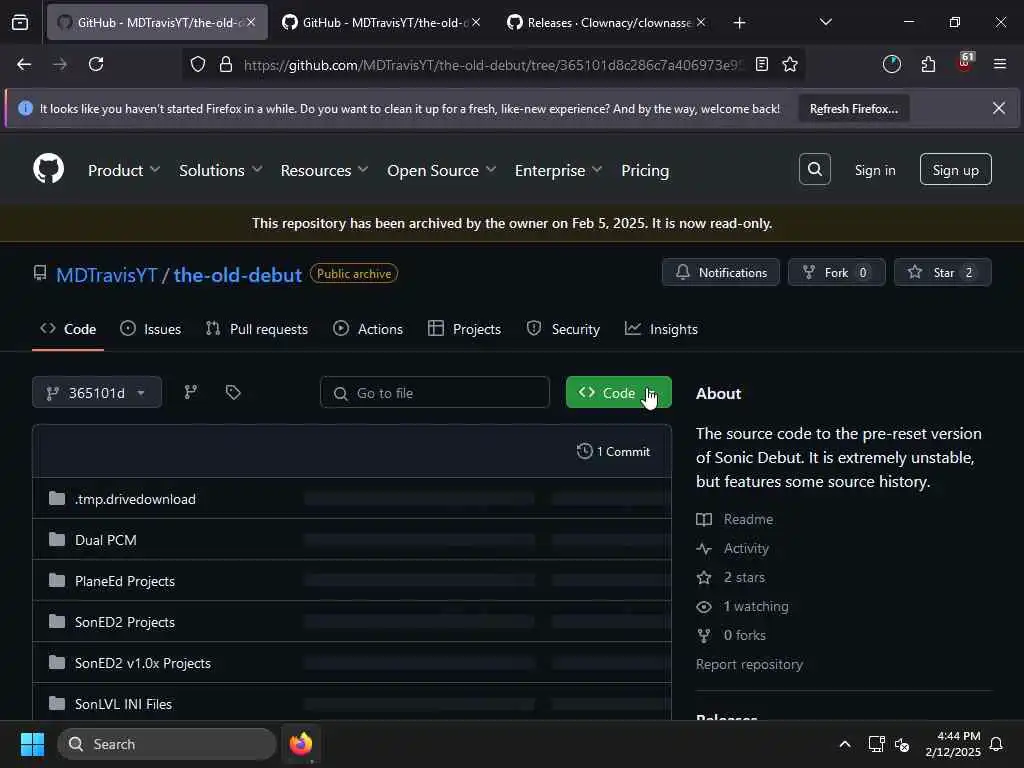Click Sign in
The image size is (1024, 768).
coord(875,170)
